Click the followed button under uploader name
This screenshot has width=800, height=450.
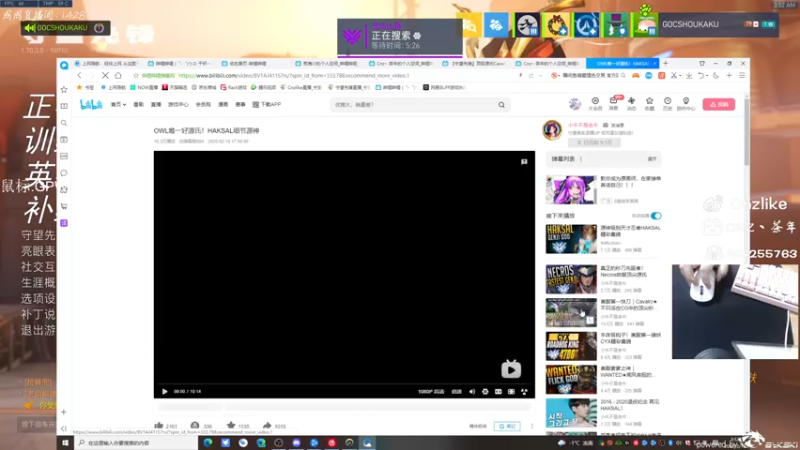click(x=594, y=142)
